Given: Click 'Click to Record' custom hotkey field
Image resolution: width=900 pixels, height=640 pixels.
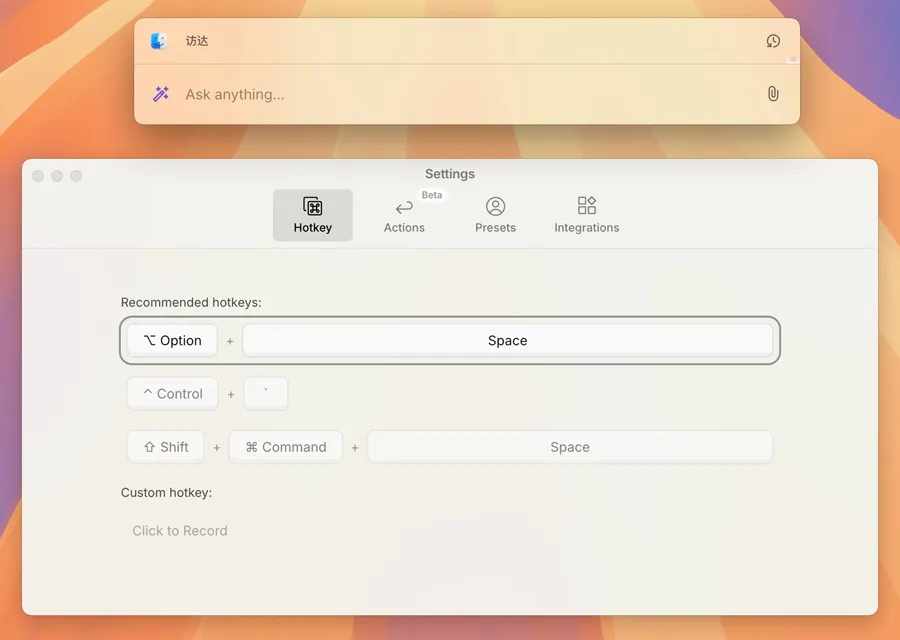Looking at the screenshot, I should click(x=180, y=531).
